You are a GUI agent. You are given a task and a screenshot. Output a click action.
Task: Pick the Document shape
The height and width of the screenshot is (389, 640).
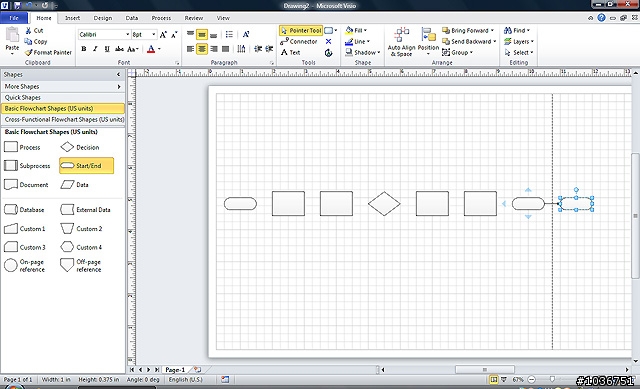pyautogui.click(x=26, y=184)
